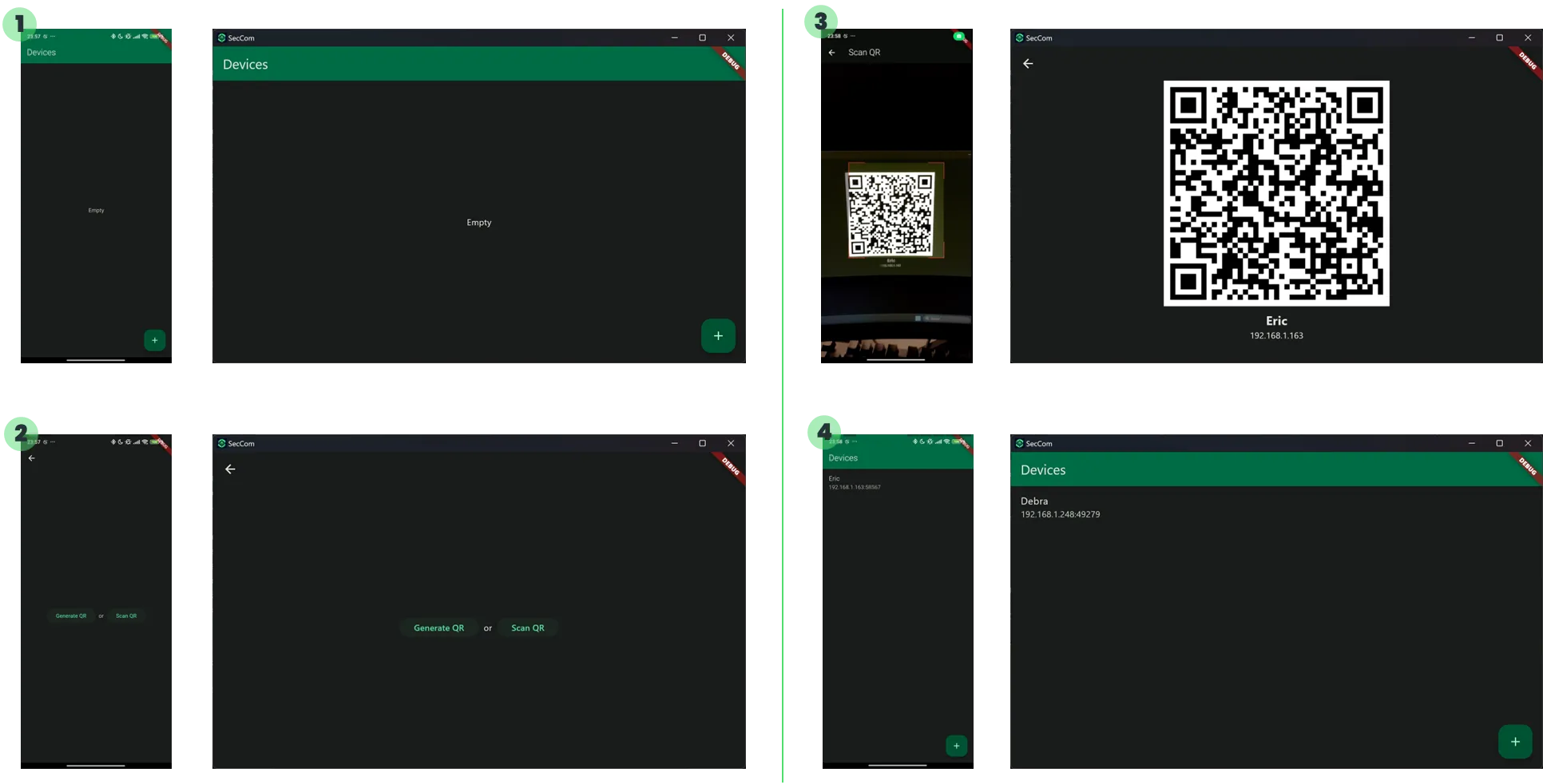Click the back arrow above the desktop QR code
Viewport: 1543px width, 784px height.
1028,64
